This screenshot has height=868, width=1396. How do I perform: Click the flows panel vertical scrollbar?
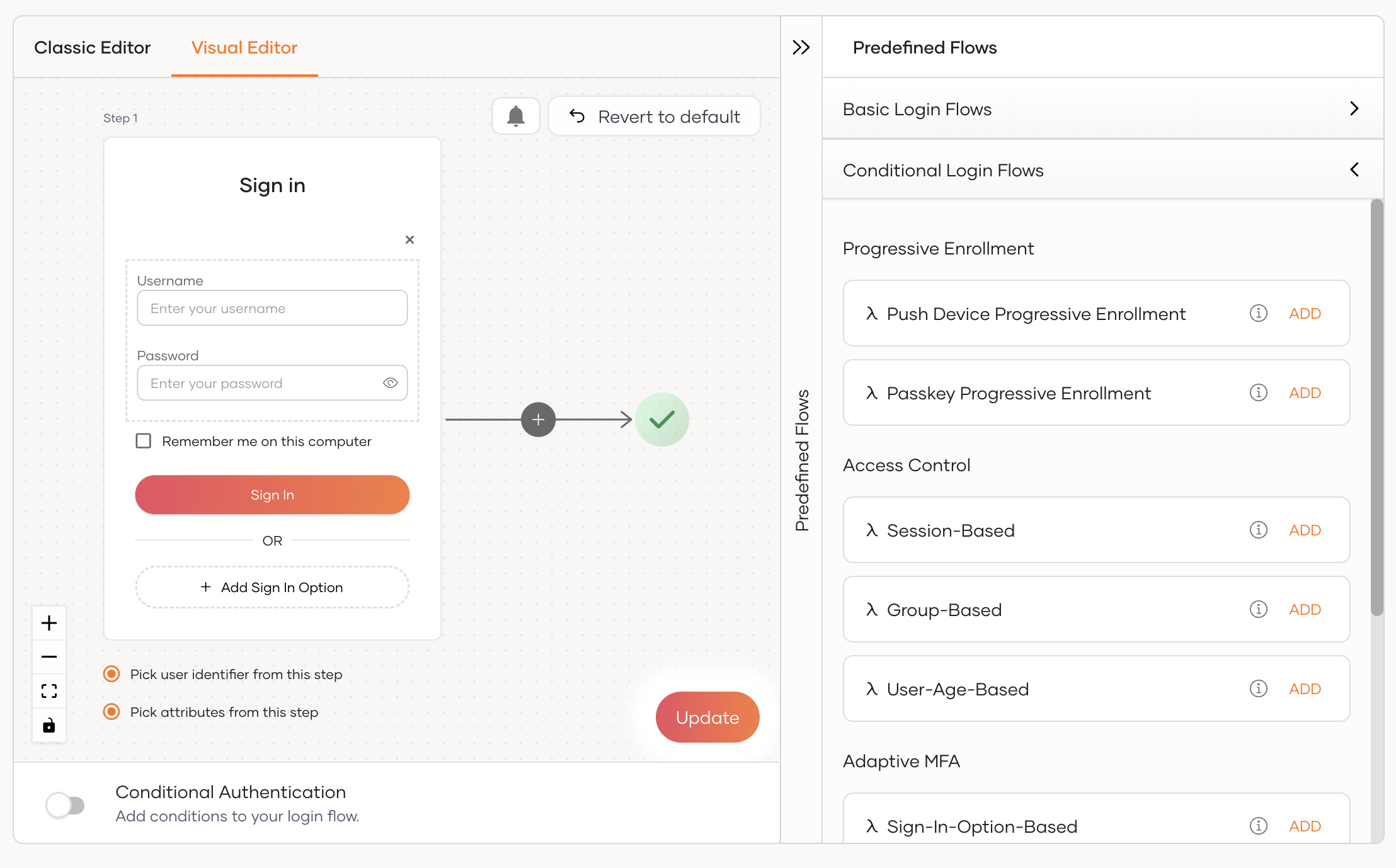coord(1377,408)
